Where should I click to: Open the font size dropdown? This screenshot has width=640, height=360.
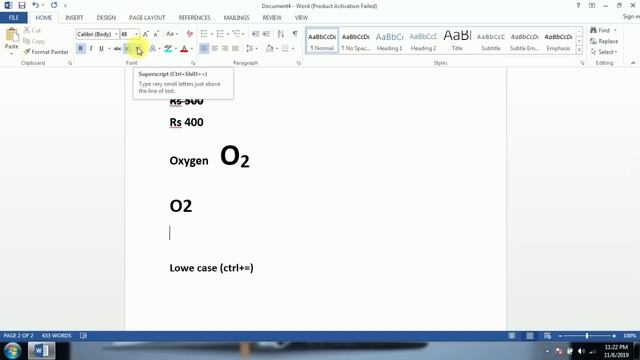pos(136,34)
